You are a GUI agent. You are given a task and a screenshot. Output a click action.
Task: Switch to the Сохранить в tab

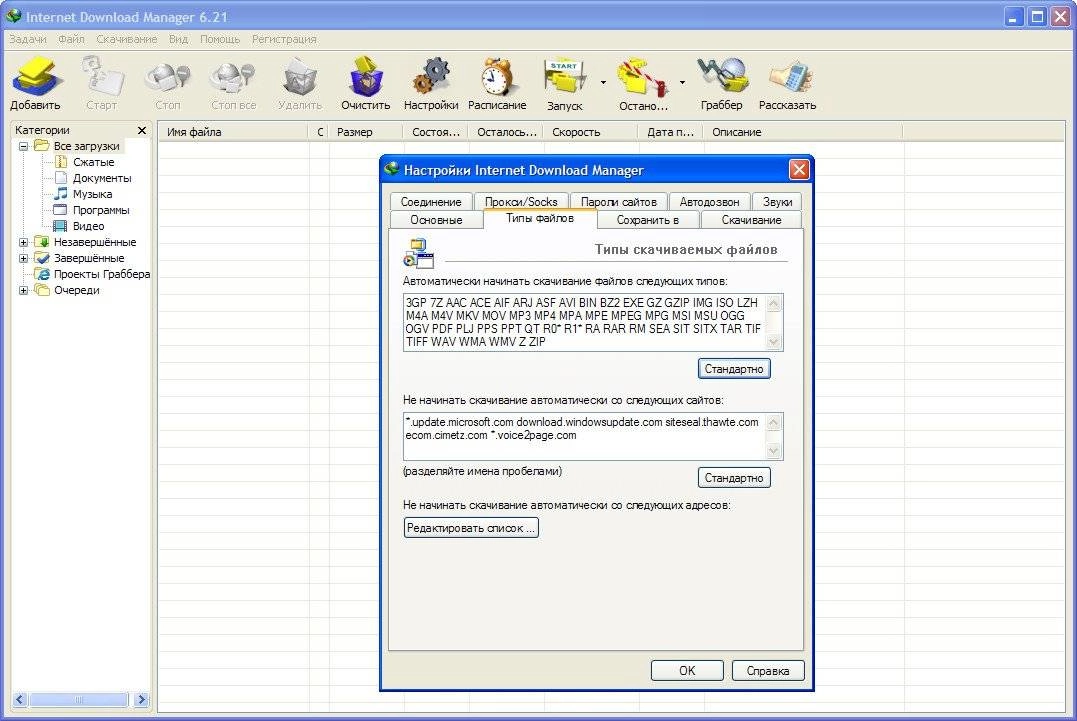[648, 220]
